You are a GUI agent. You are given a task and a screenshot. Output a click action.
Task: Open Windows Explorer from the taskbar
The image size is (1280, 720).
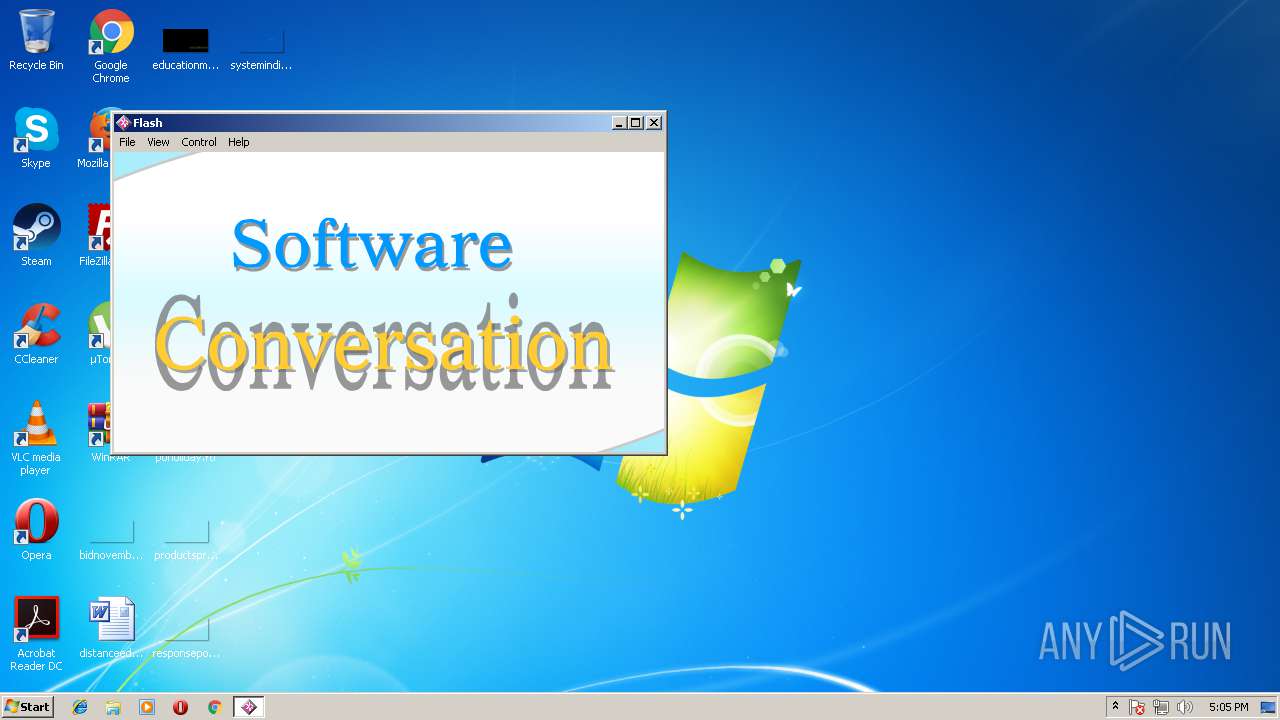coord(113,707)
